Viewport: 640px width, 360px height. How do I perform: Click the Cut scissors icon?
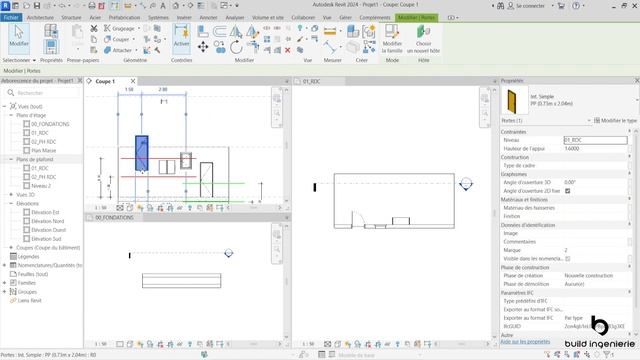94,28
